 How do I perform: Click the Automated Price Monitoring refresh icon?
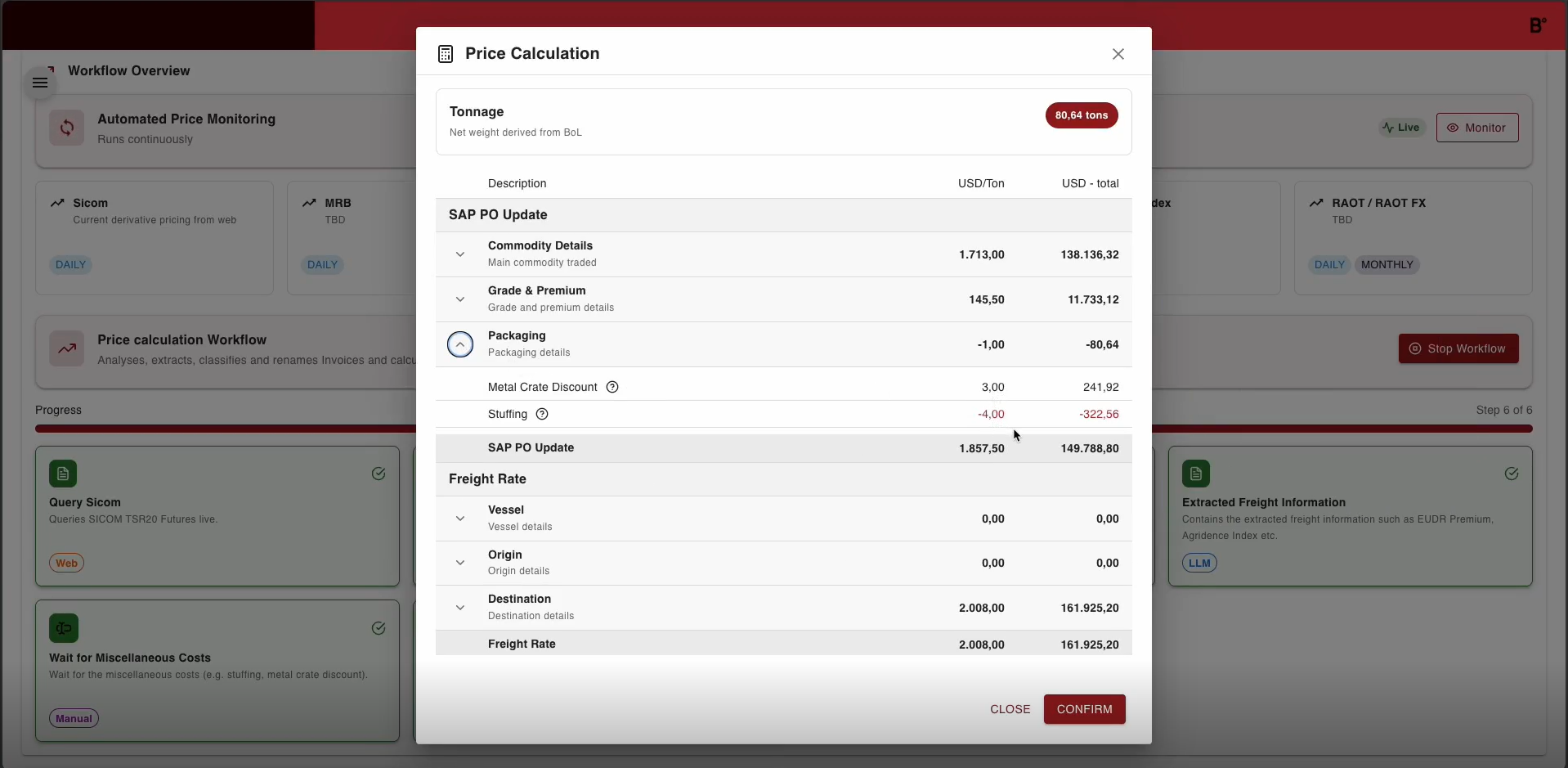pyautogui.click(x=67, y=128)
